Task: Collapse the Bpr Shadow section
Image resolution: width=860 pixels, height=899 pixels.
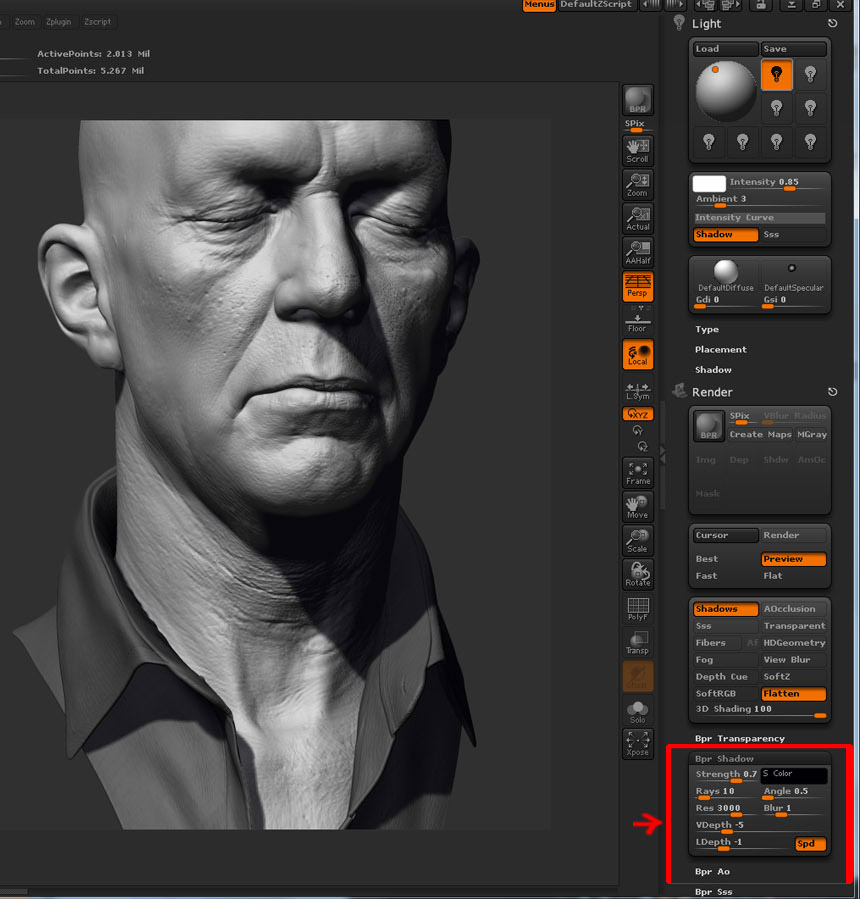Action: 724,759
